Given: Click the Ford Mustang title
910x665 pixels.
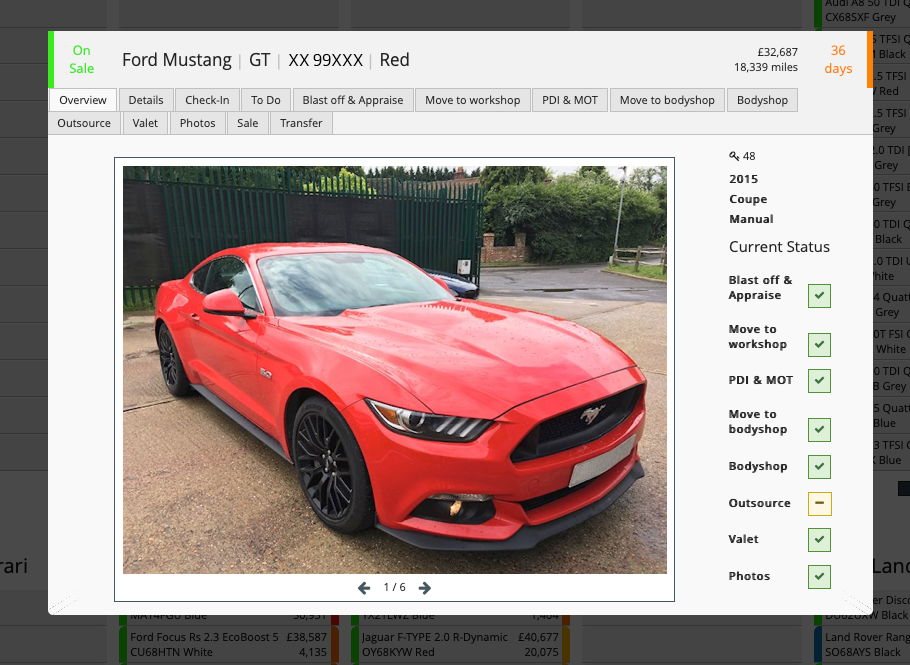Looking at the screenshot, I should tap(176, 60).
